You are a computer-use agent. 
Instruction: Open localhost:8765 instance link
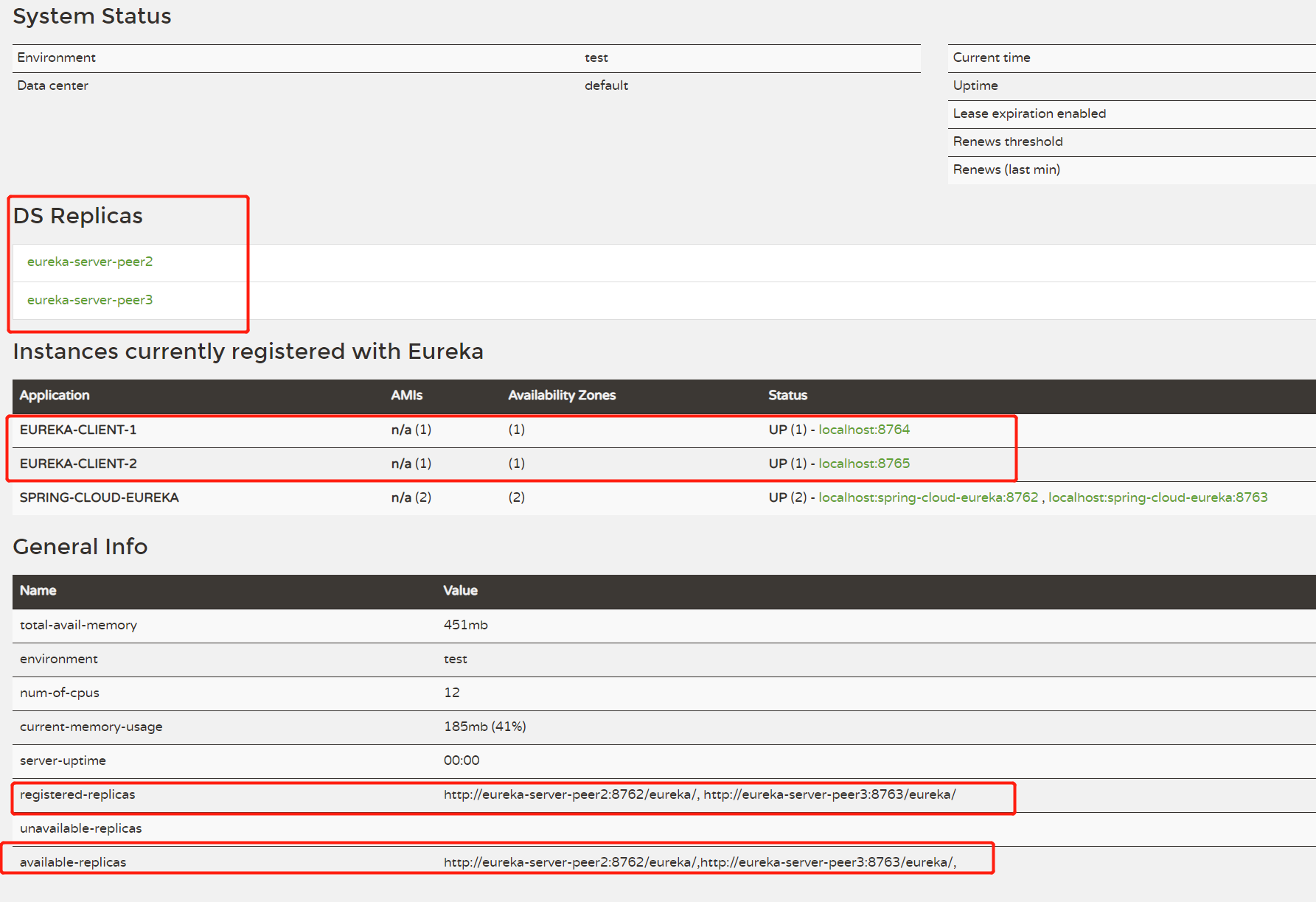864,464
